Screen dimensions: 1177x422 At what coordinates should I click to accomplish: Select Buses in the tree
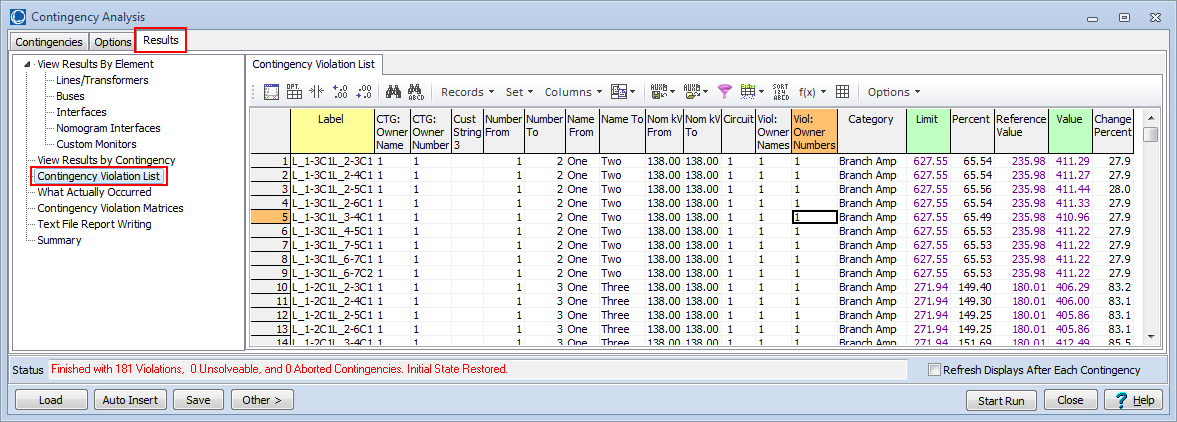(x=70, y=96)
